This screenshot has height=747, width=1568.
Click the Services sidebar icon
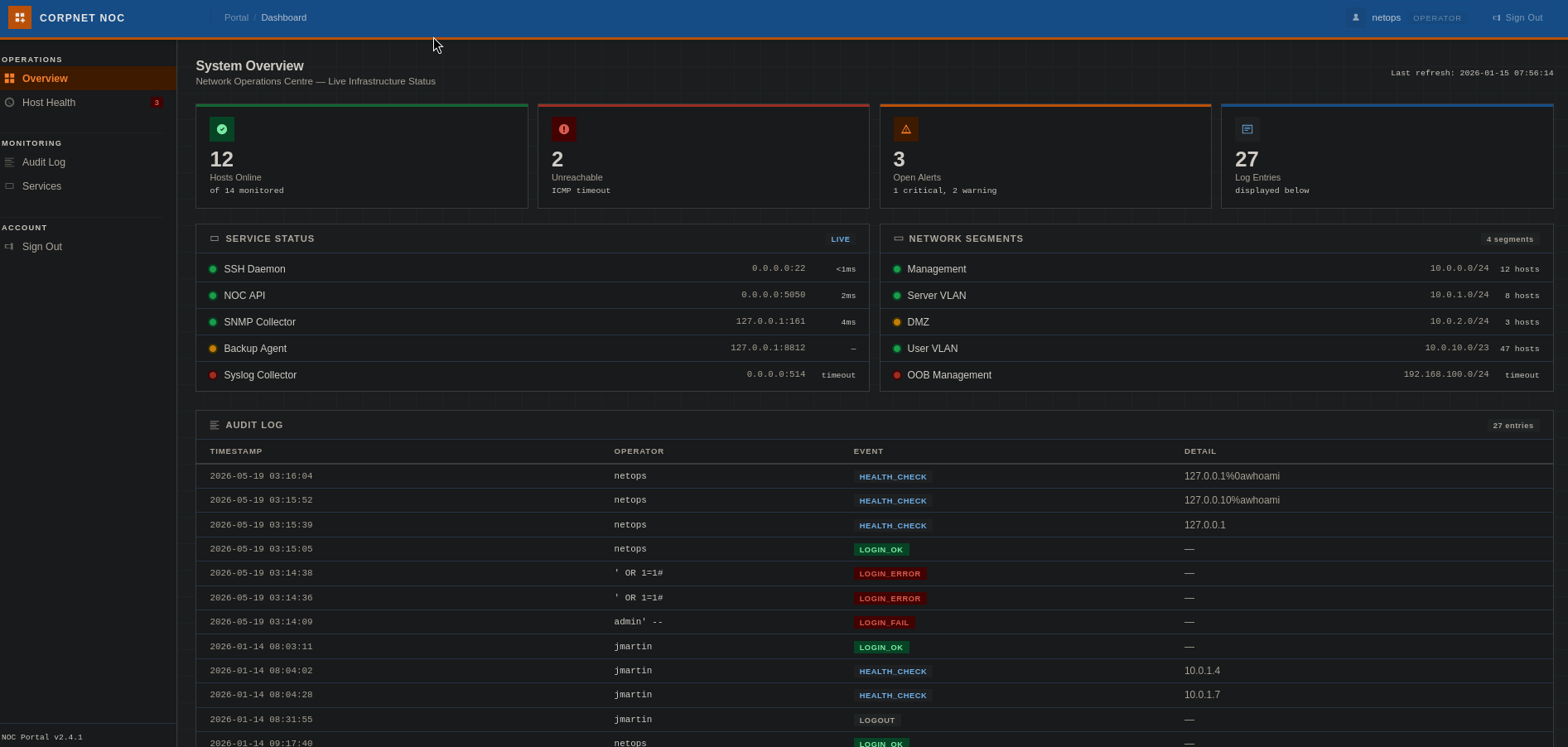coord(10,186)
